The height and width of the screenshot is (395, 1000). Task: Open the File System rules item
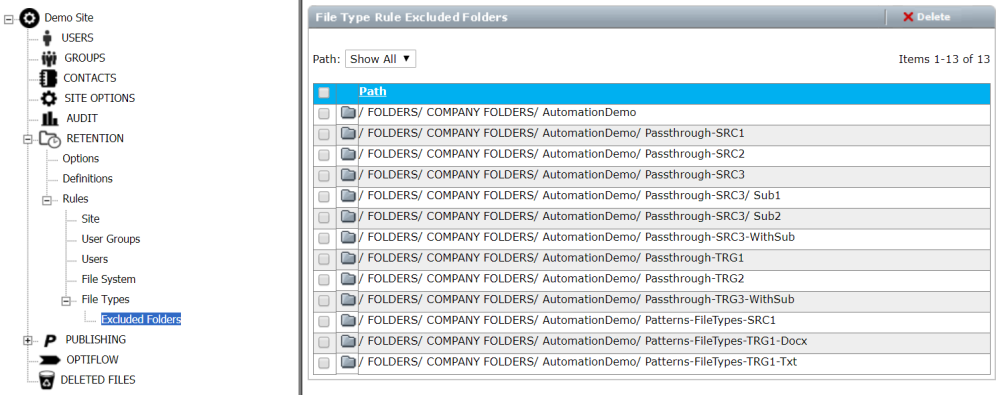[108, 279]
